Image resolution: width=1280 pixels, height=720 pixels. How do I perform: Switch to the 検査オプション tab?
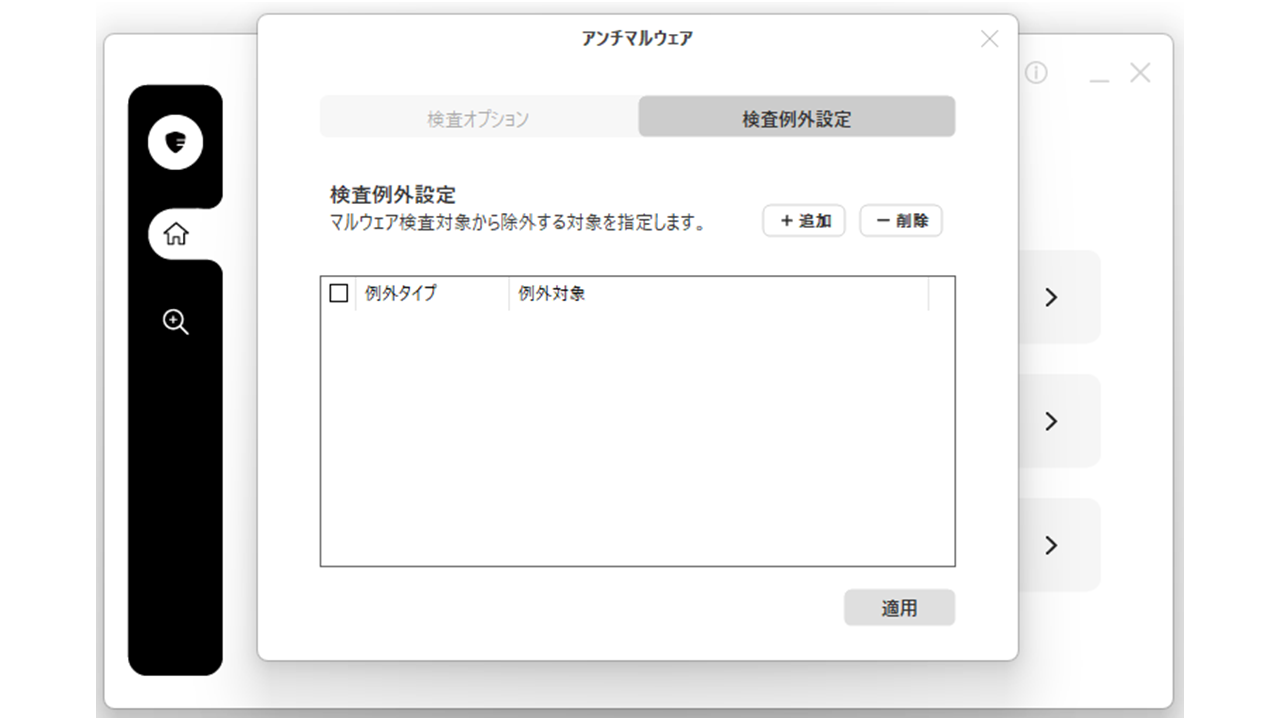[x=478, y=118]
